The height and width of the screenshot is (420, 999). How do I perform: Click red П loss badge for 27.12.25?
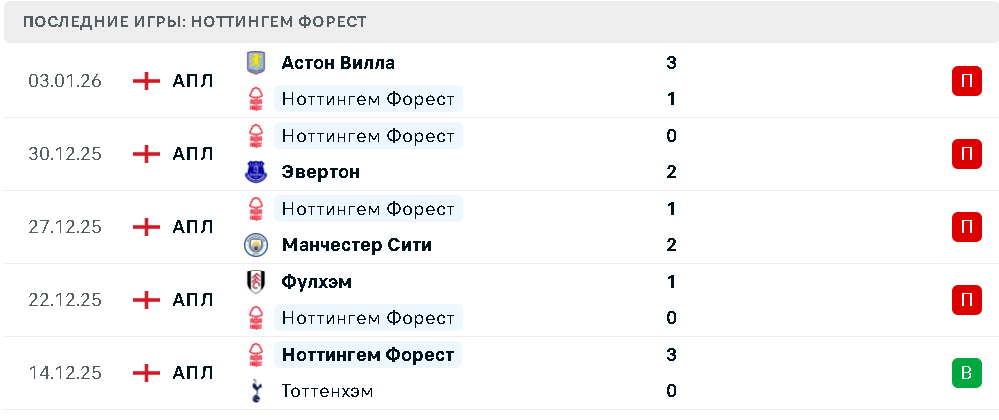tap(966, 227)
